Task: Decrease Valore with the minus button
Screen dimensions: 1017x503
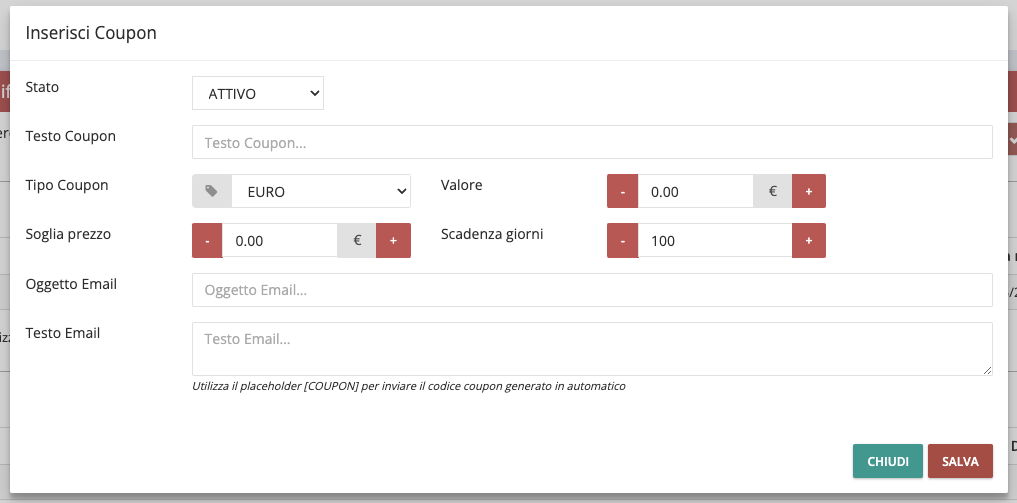Action: [x=622, y=191]
